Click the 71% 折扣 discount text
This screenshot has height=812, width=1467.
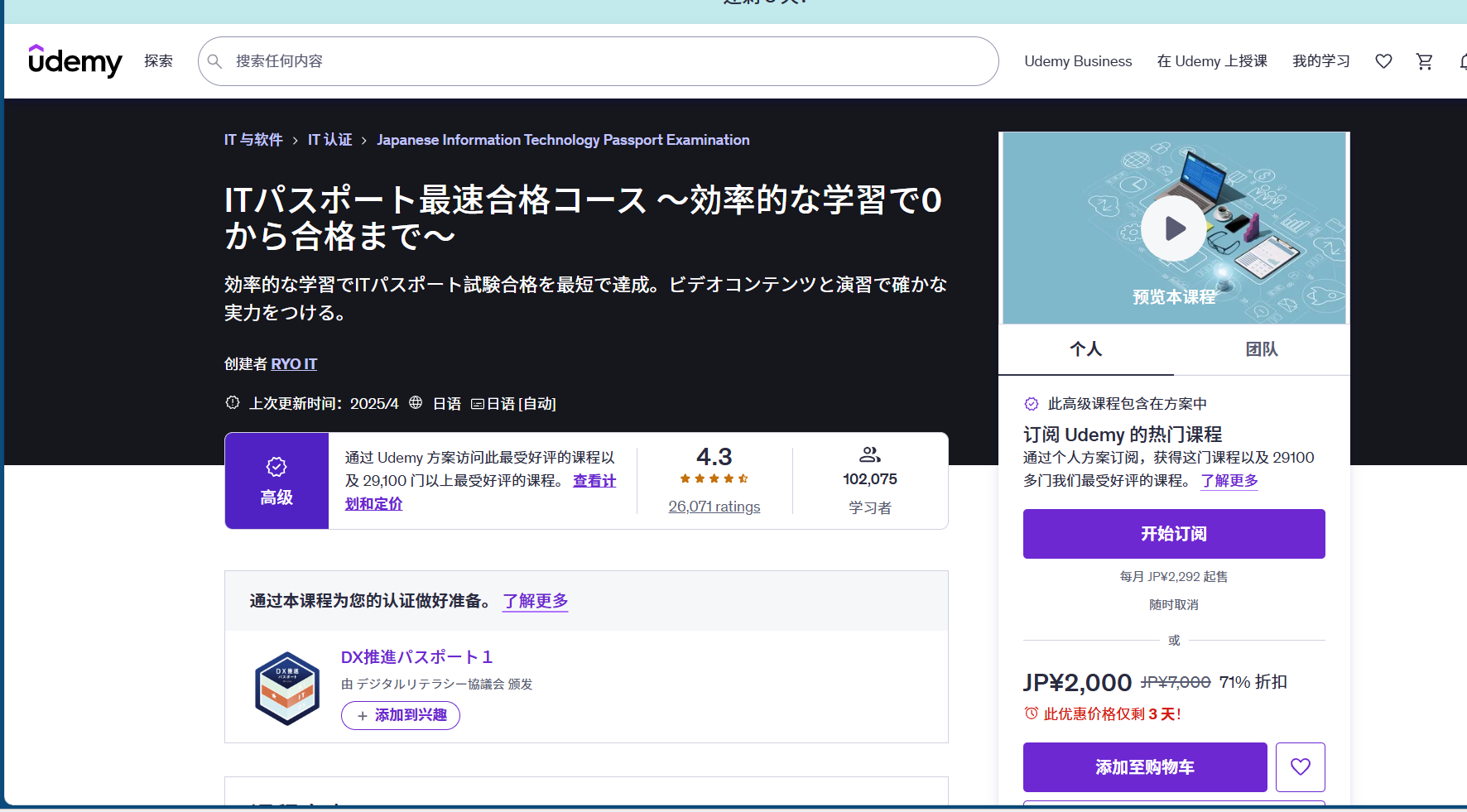[x=1253, y=682]
